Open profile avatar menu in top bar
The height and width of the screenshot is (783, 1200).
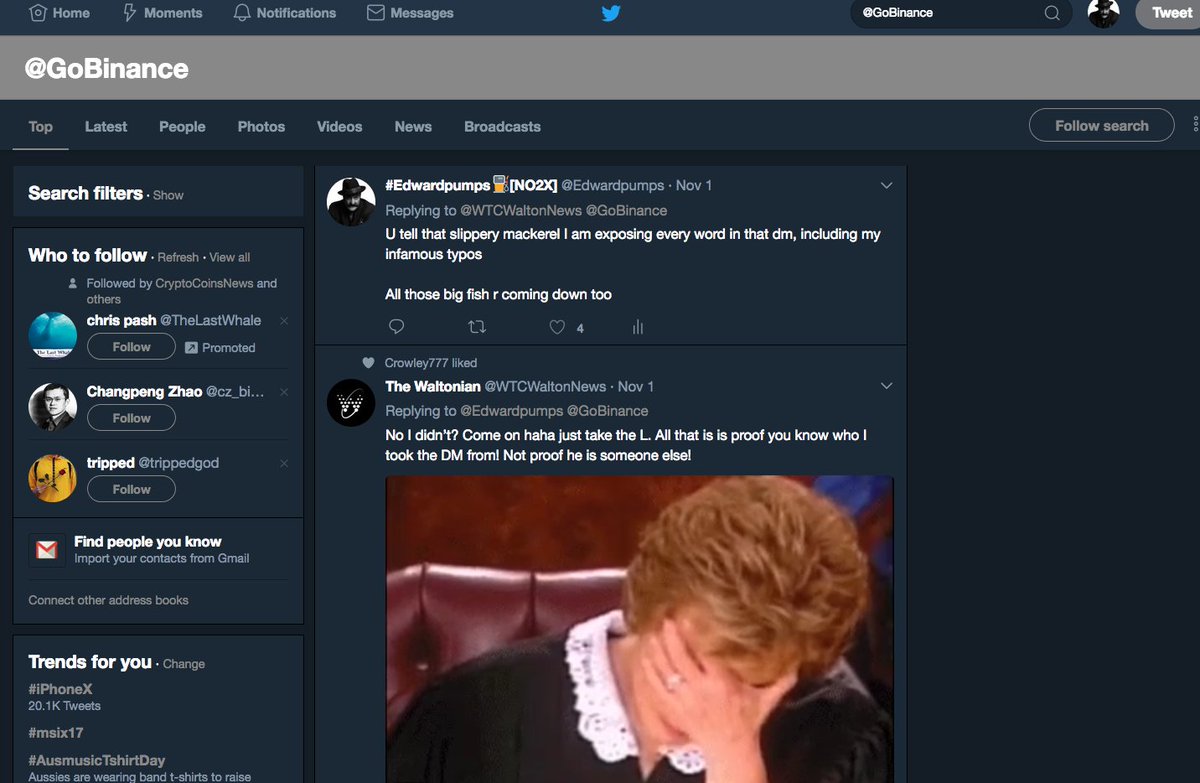[1103, 13]
